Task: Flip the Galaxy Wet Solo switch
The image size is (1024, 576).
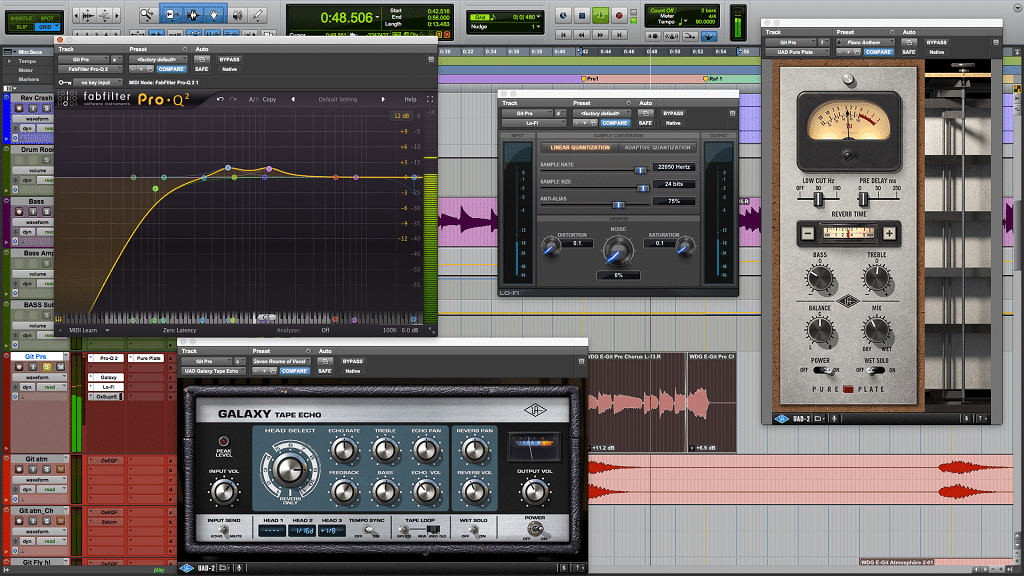Action: (473, 531)
